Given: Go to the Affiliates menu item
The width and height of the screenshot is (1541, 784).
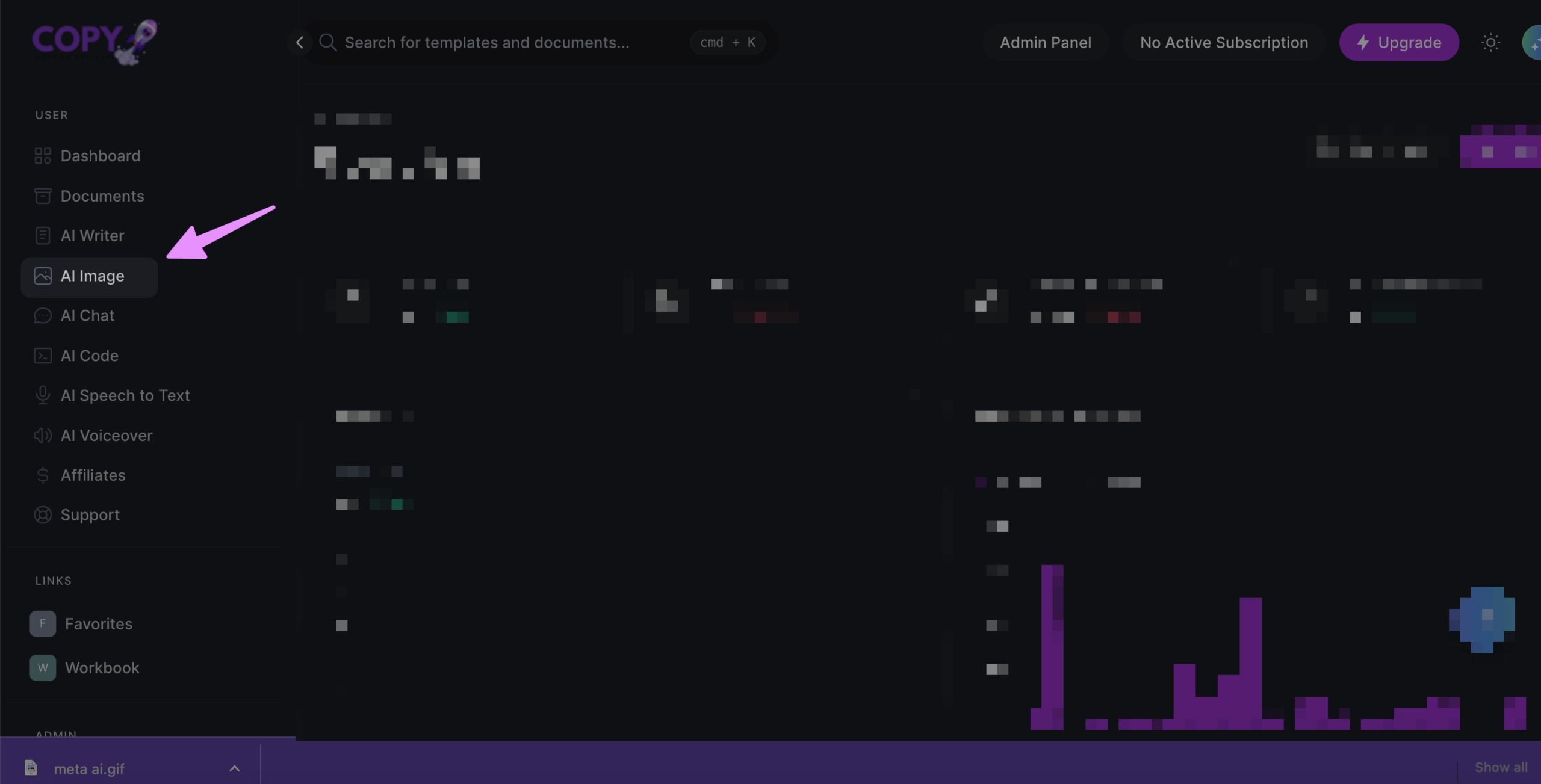Looking at the screenshot, I should 93,475.
